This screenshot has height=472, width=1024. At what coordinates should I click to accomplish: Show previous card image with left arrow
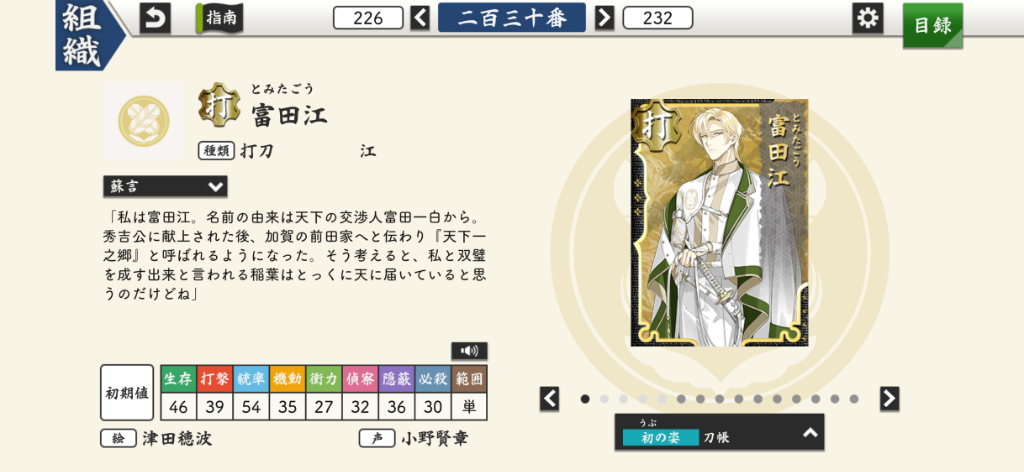[x=549, y=398]
